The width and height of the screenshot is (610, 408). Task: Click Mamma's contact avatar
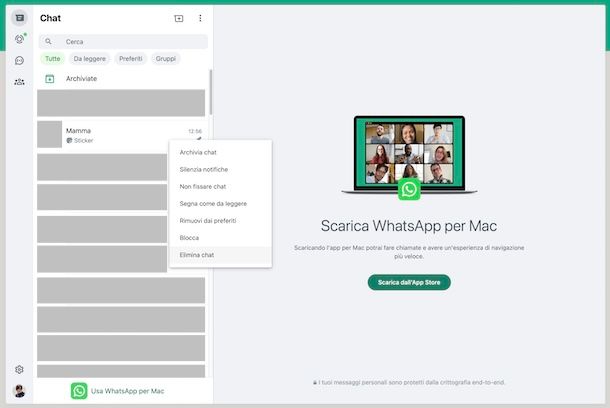tap(49, 135)
